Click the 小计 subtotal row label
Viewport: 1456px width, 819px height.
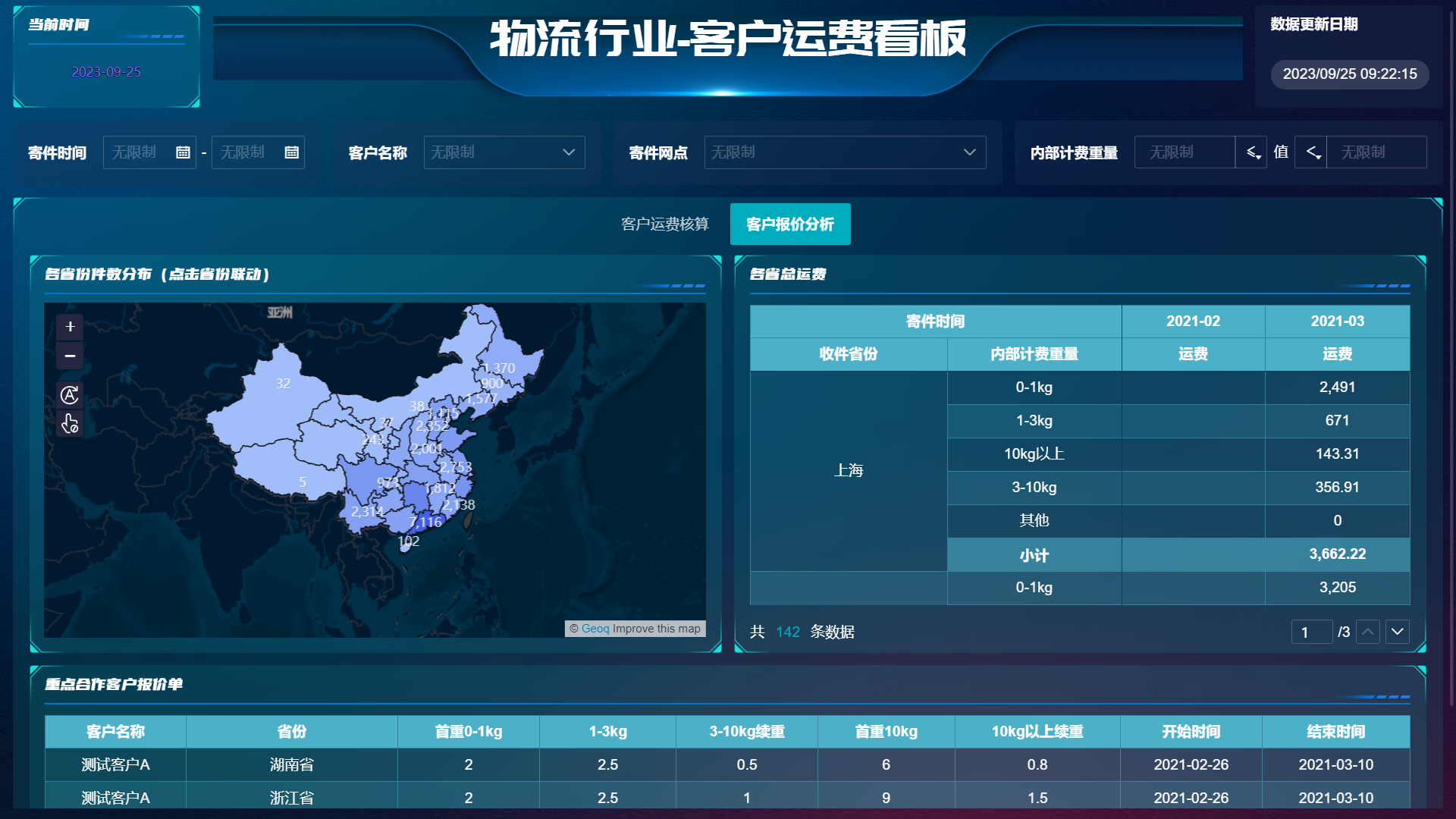tap(1034, 555)
